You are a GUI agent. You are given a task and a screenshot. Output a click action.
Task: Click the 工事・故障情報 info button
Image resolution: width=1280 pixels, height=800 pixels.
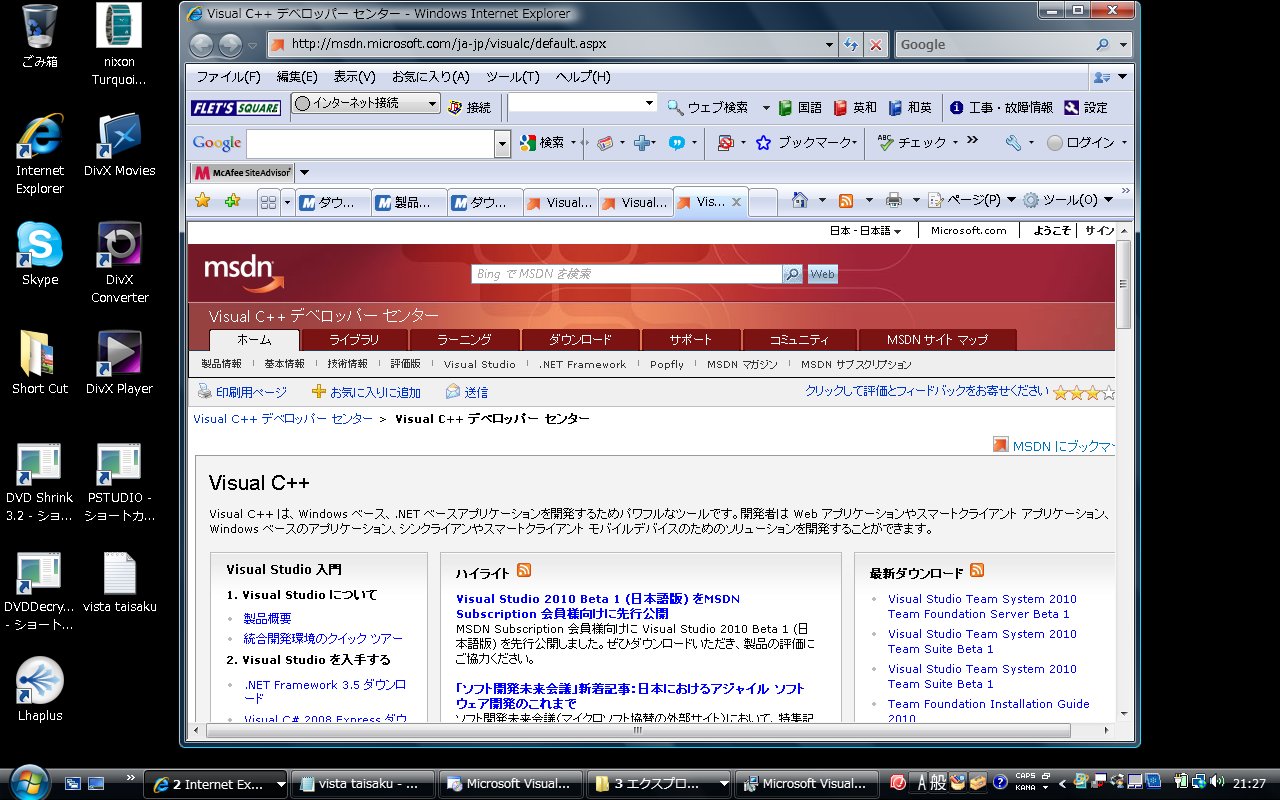pyautogui.click(x=1001, y=107)
